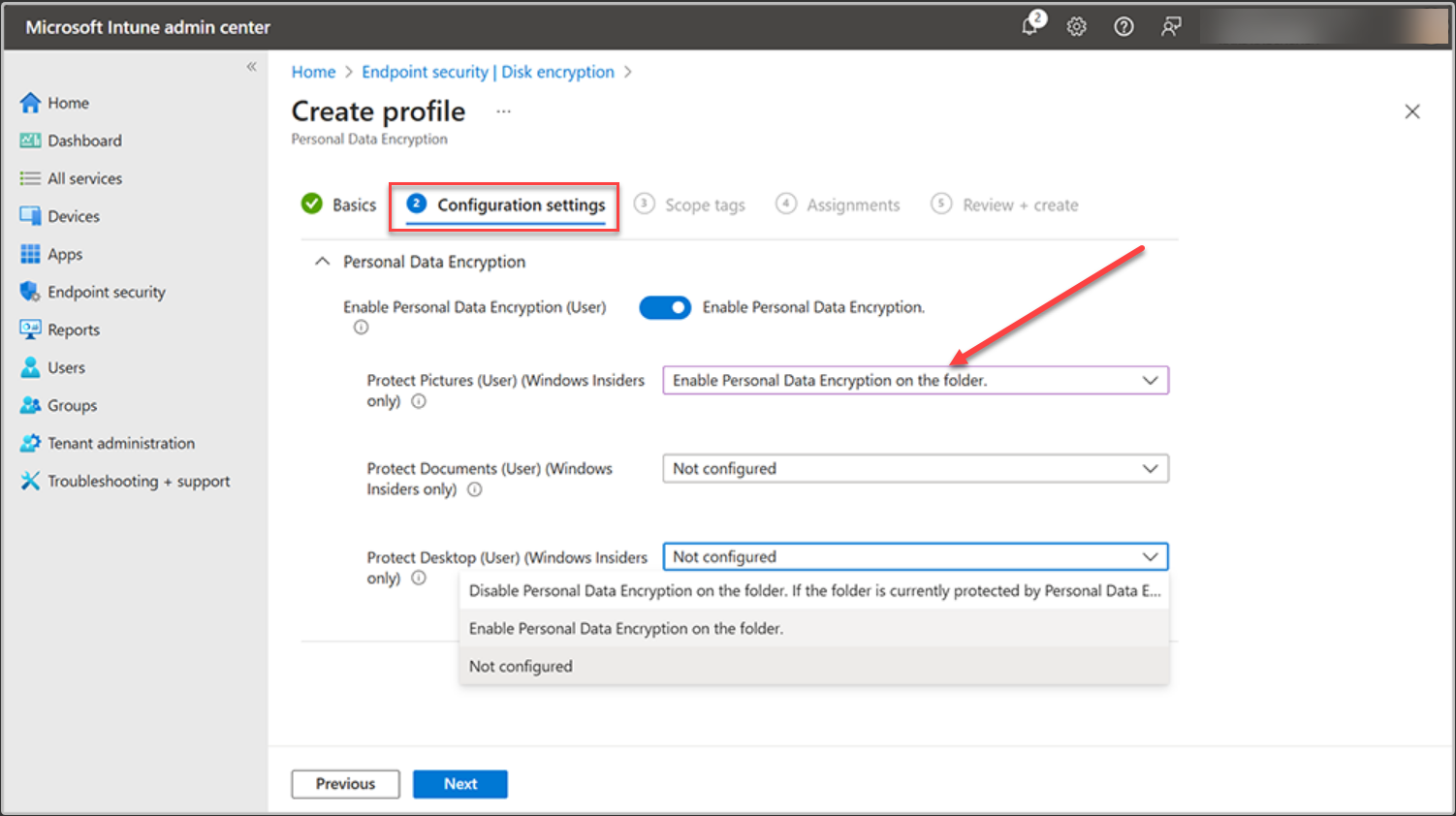Open Groups in the sidebar
The height and width of the screenshot is (816, 1456).
tap(73, 405)
